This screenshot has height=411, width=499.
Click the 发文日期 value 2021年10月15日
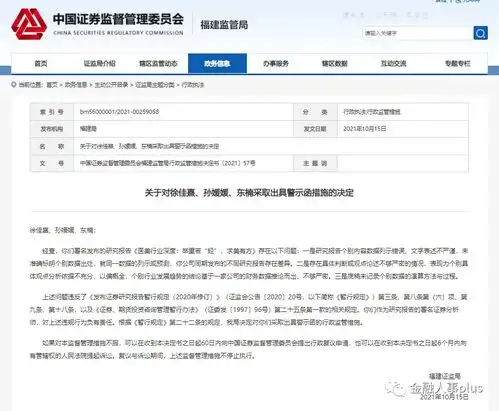365,129
